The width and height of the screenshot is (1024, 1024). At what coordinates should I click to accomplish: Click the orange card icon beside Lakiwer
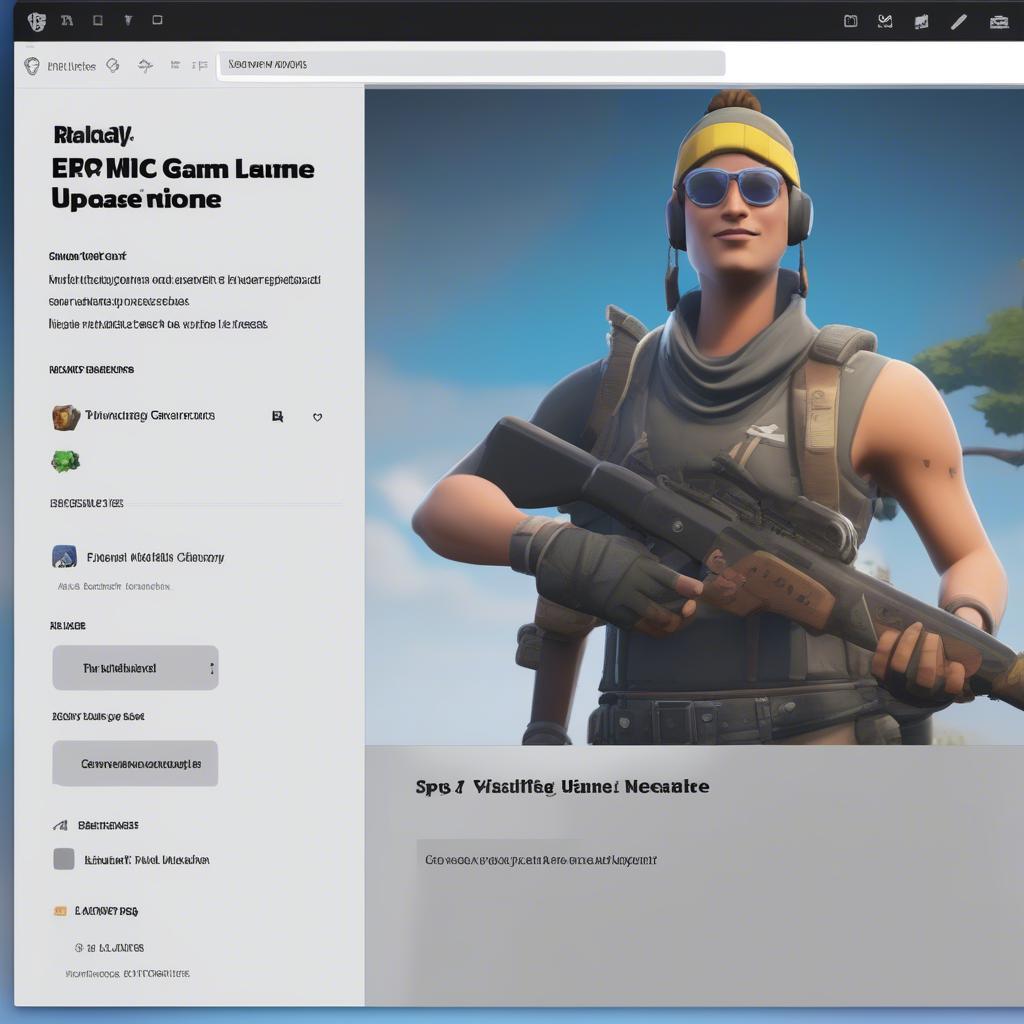(x=60, y=911)
